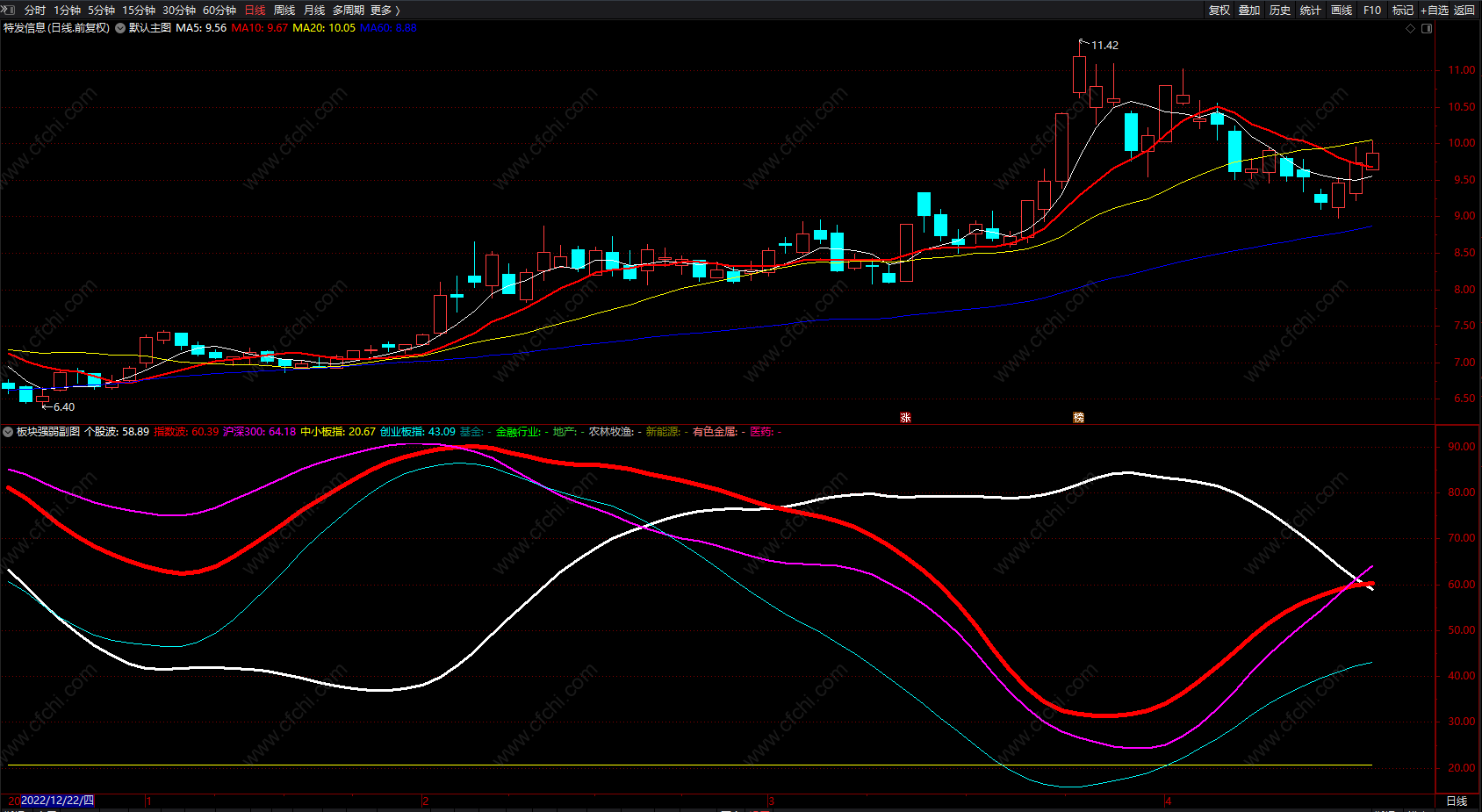Click the 叠加 overlay button
This screenshot has height=812, width=1482.
1249,11
